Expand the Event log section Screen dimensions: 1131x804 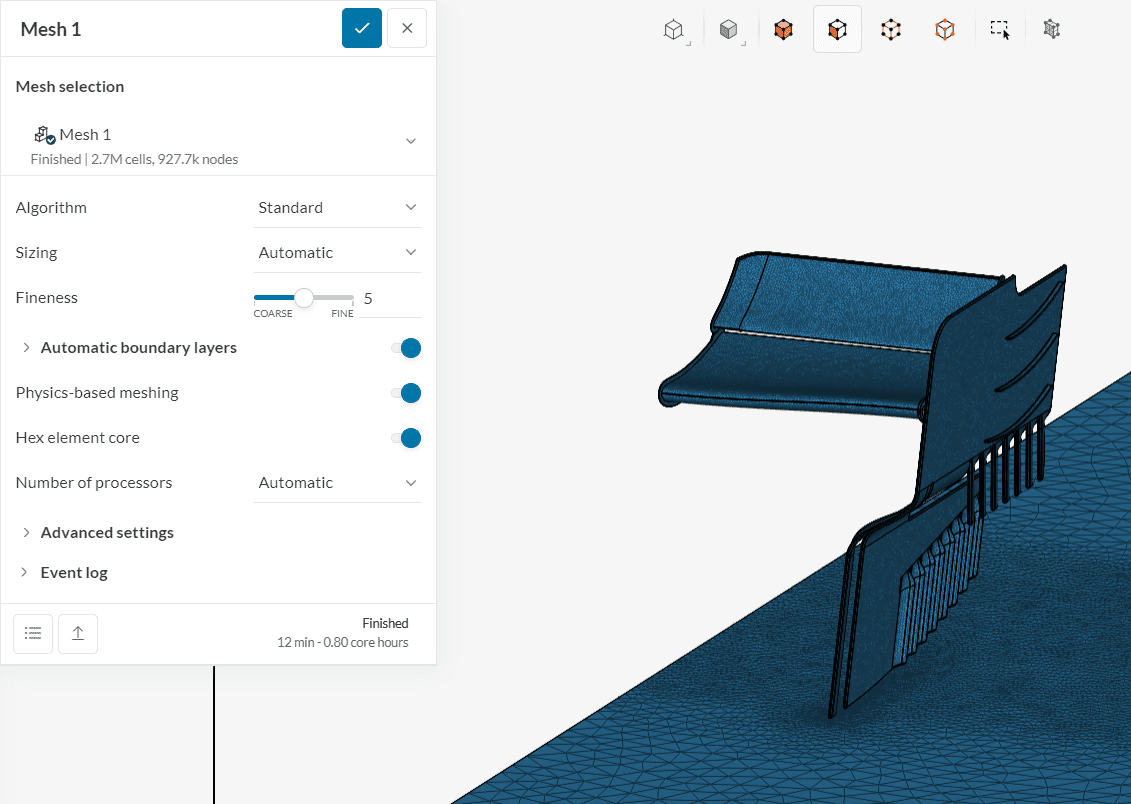(x=73, y=573)
